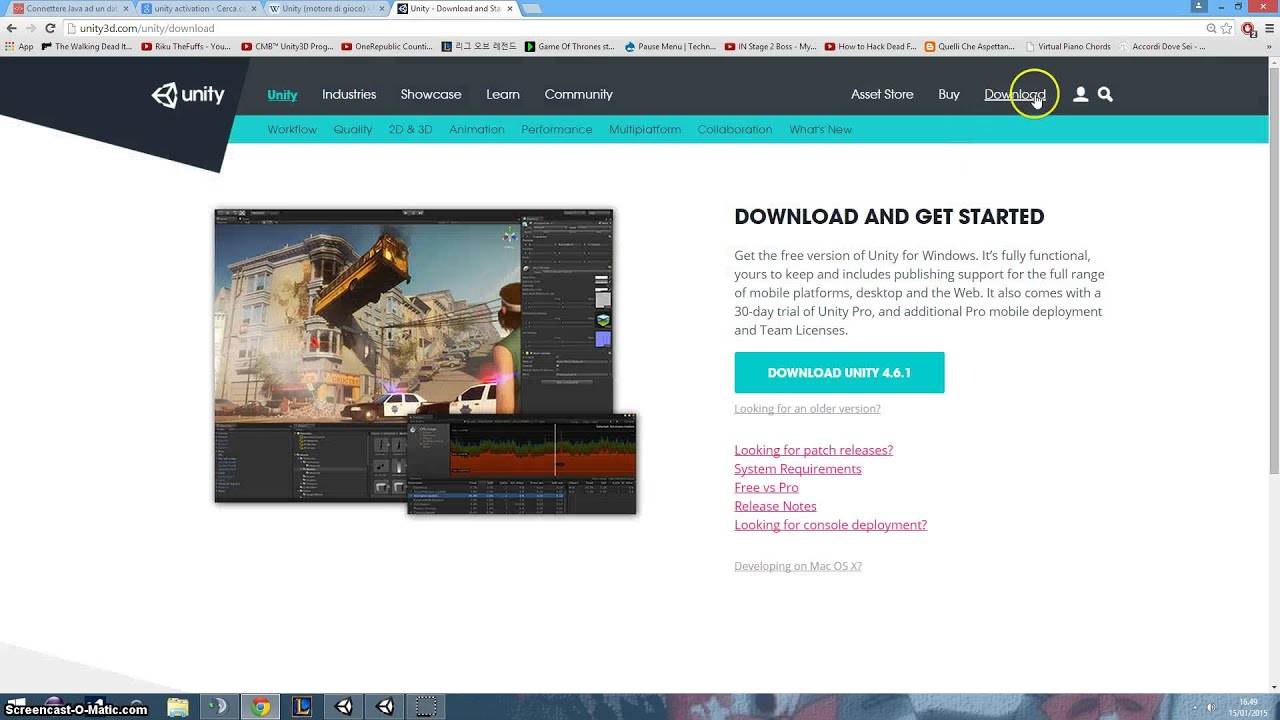Click the dashed rectangle recorder taskbar icon

coord(426,707)
